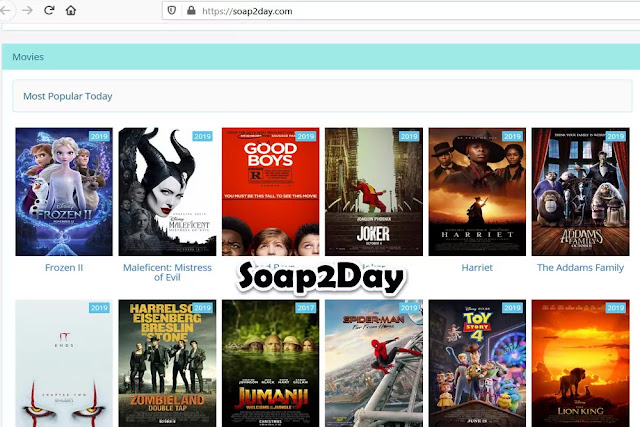Click the 2017 badge on Jumanji
Screen dimensions: 640x427
point(306,308)
